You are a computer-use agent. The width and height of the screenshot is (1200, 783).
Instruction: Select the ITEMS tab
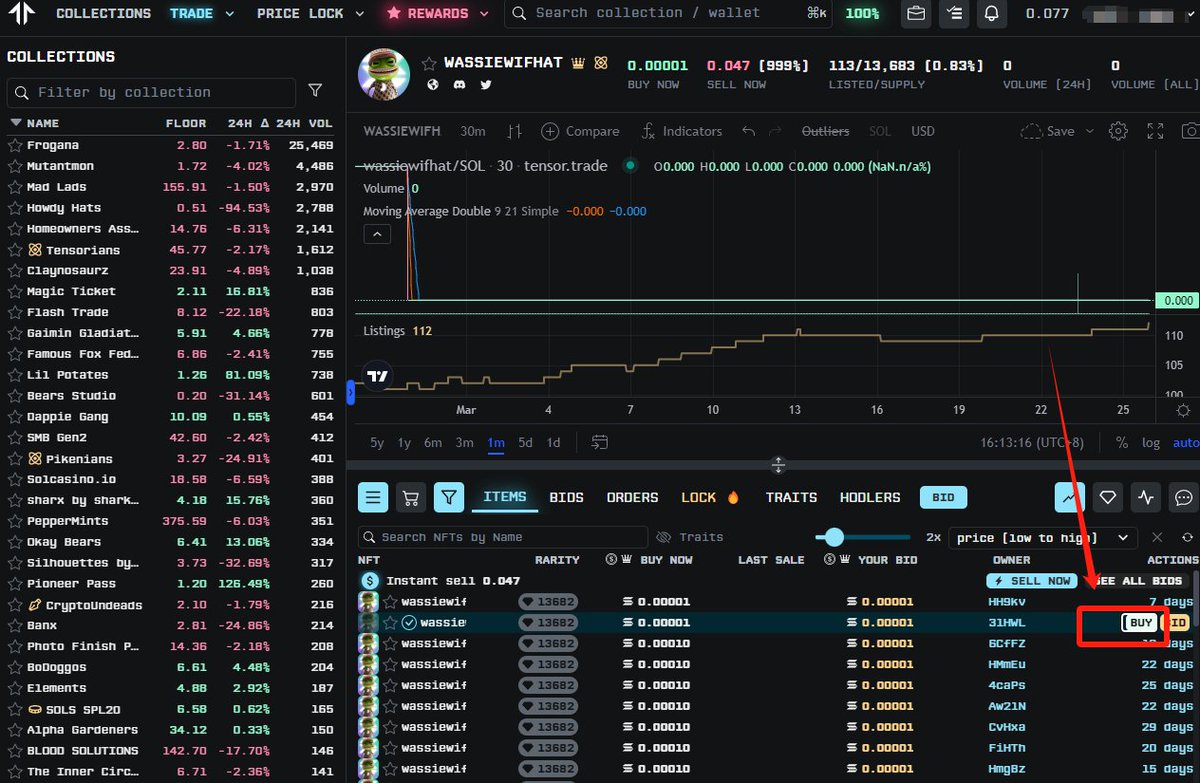point(505,497)
